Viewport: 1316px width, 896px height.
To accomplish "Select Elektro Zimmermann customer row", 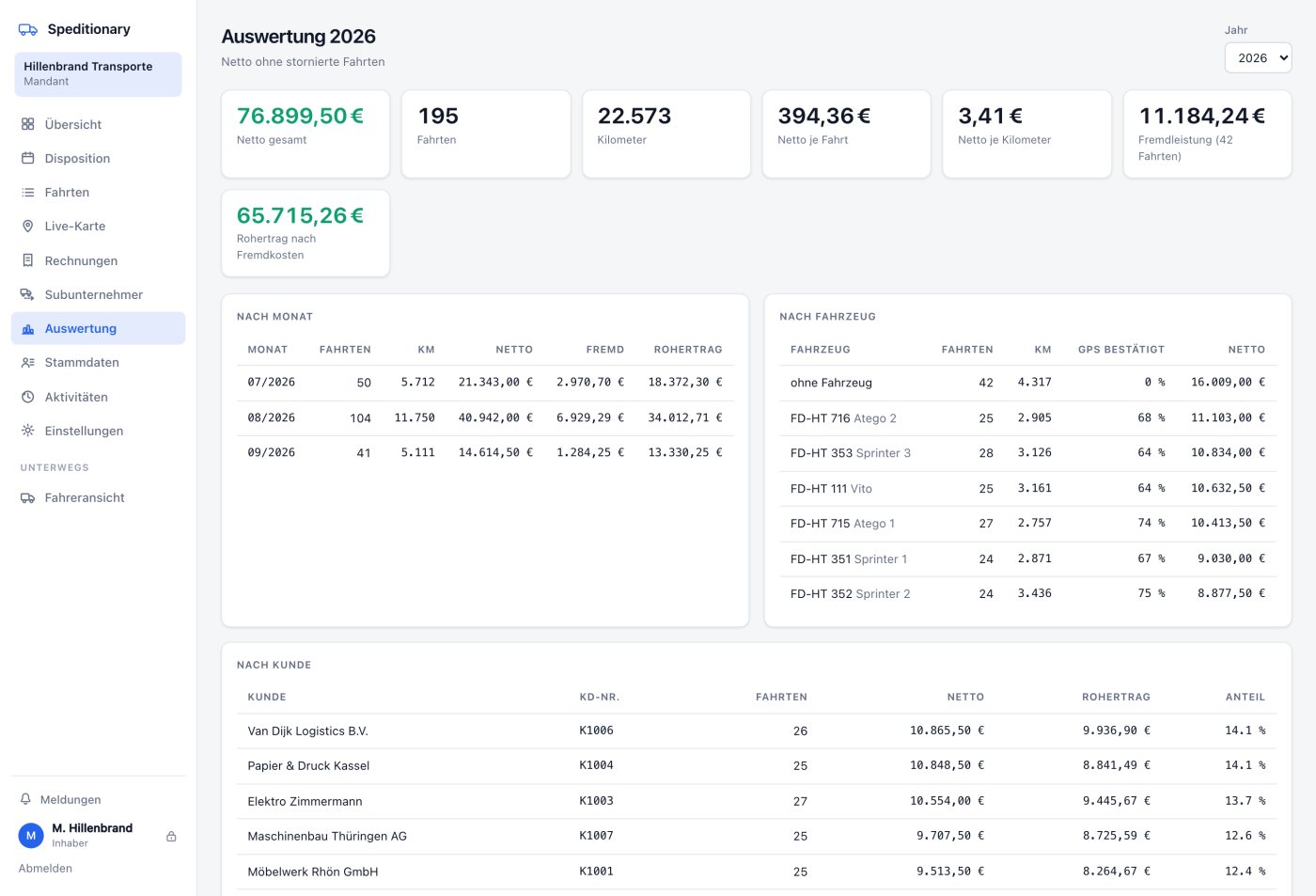I will (757, 801).
